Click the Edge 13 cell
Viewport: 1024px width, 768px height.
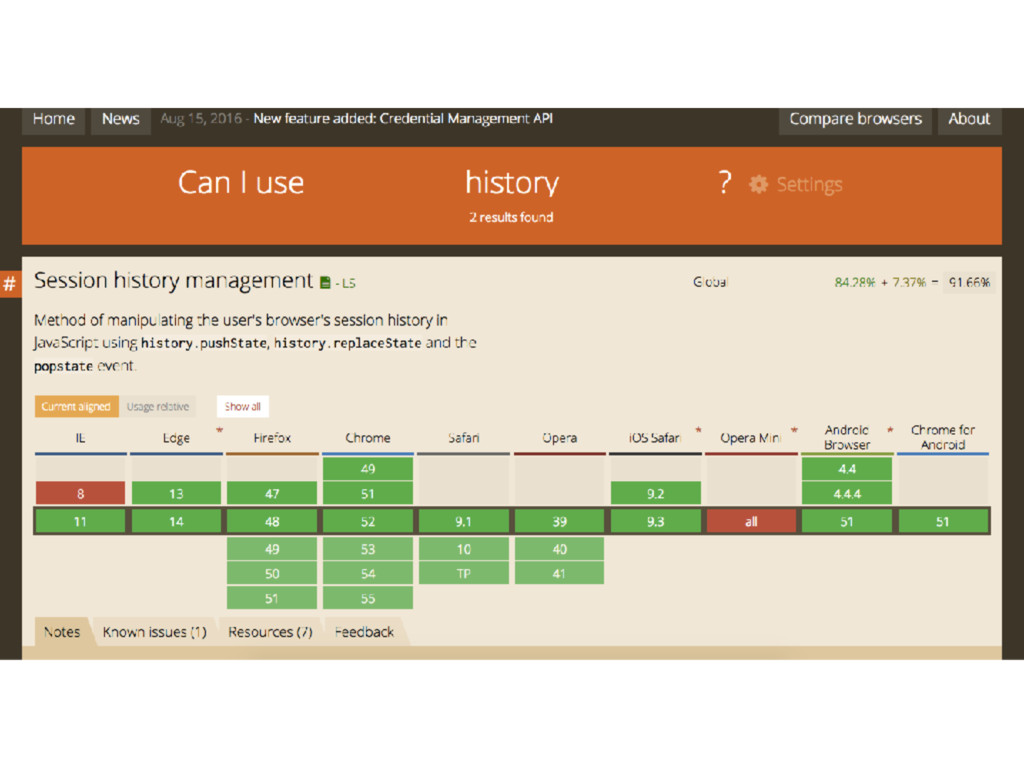pyautogui.click(x=176, y=494)
